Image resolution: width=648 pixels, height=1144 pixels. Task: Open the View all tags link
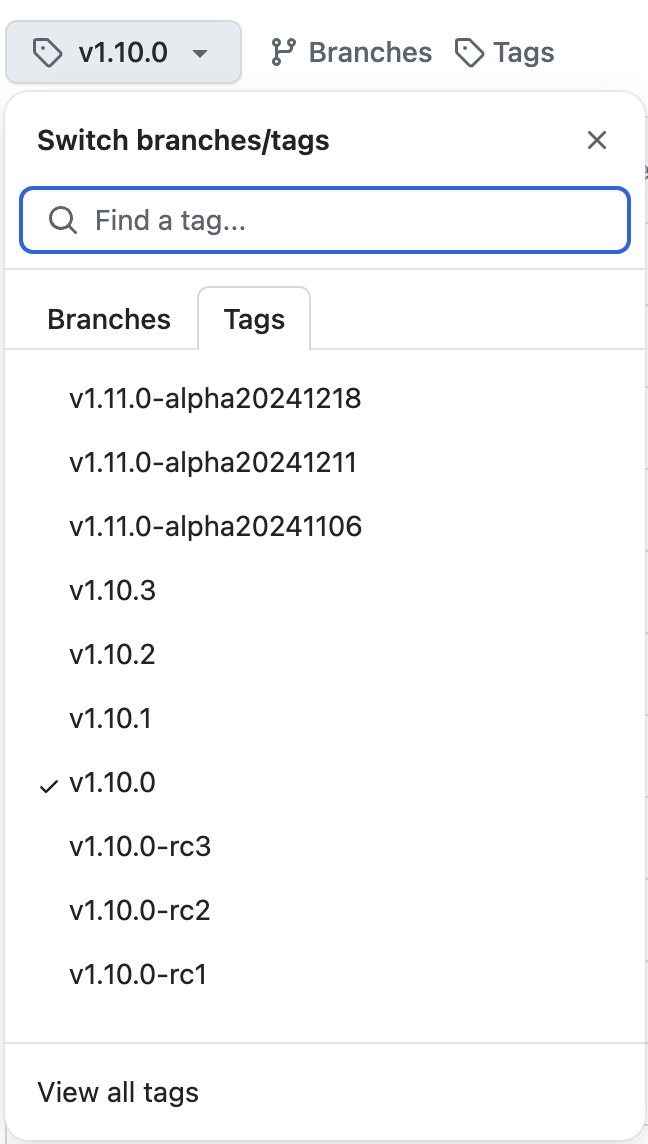[118, 1092]
